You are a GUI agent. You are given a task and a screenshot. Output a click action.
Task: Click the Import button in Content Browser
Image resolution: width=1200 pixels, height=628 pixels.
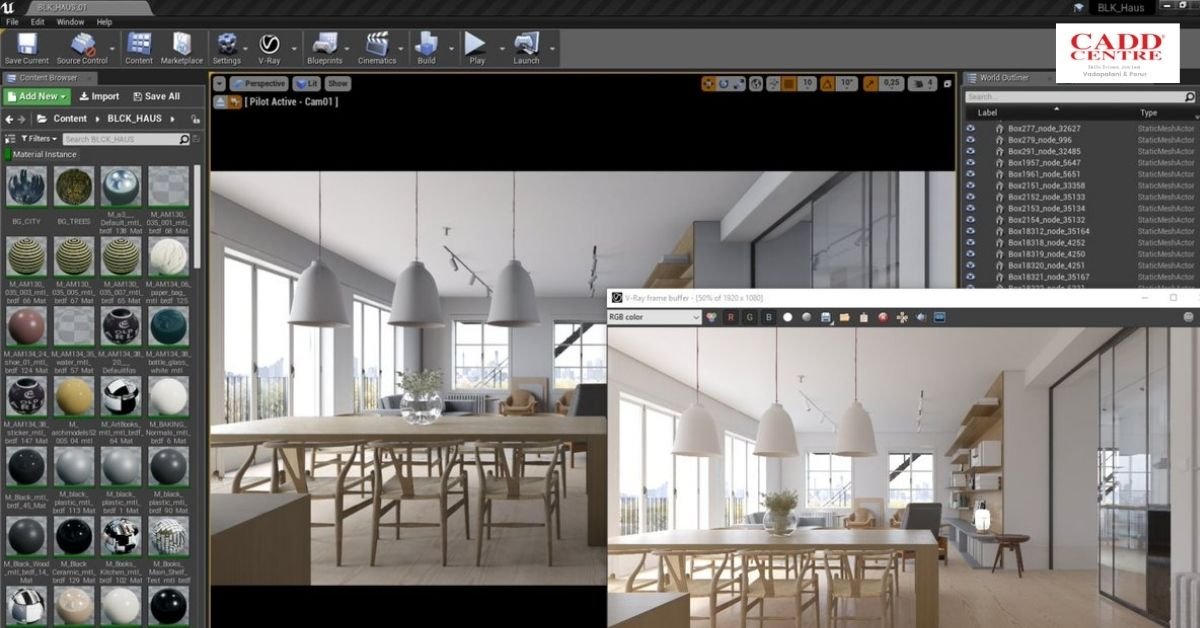(98, 96)
